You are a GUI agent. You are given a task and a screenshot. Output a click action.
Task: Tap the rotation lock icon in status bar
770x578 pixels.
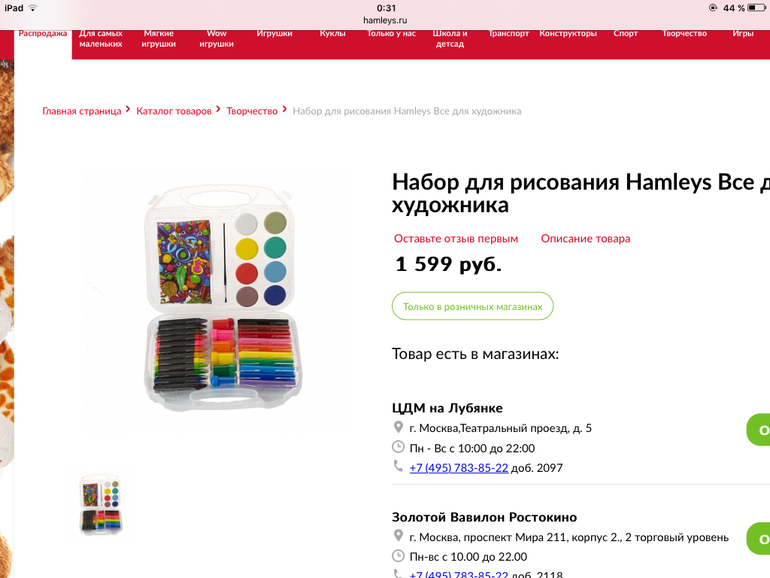click(x=713, y=8)
